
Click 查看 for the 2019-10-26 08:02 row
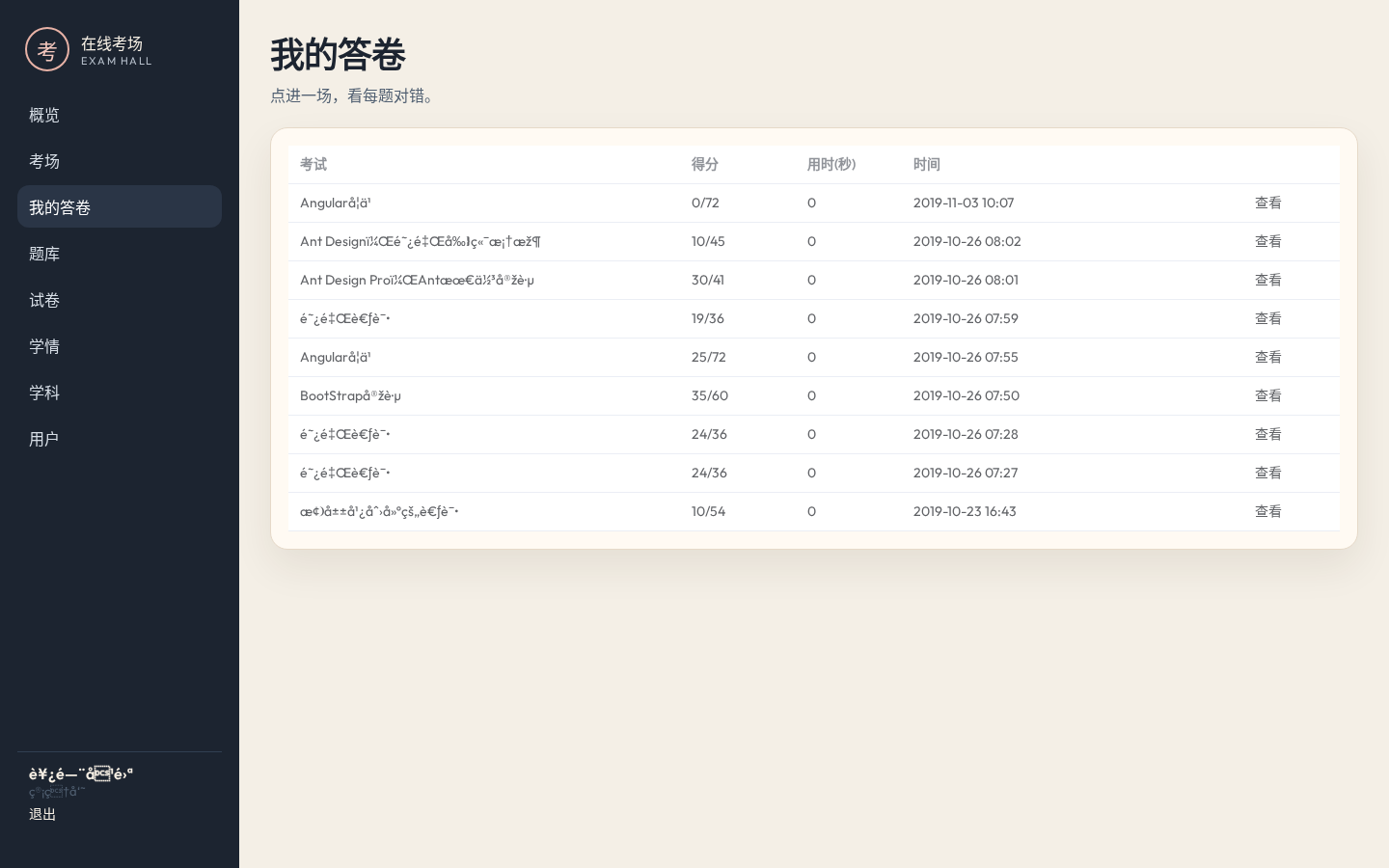[x=1267, y=241]
